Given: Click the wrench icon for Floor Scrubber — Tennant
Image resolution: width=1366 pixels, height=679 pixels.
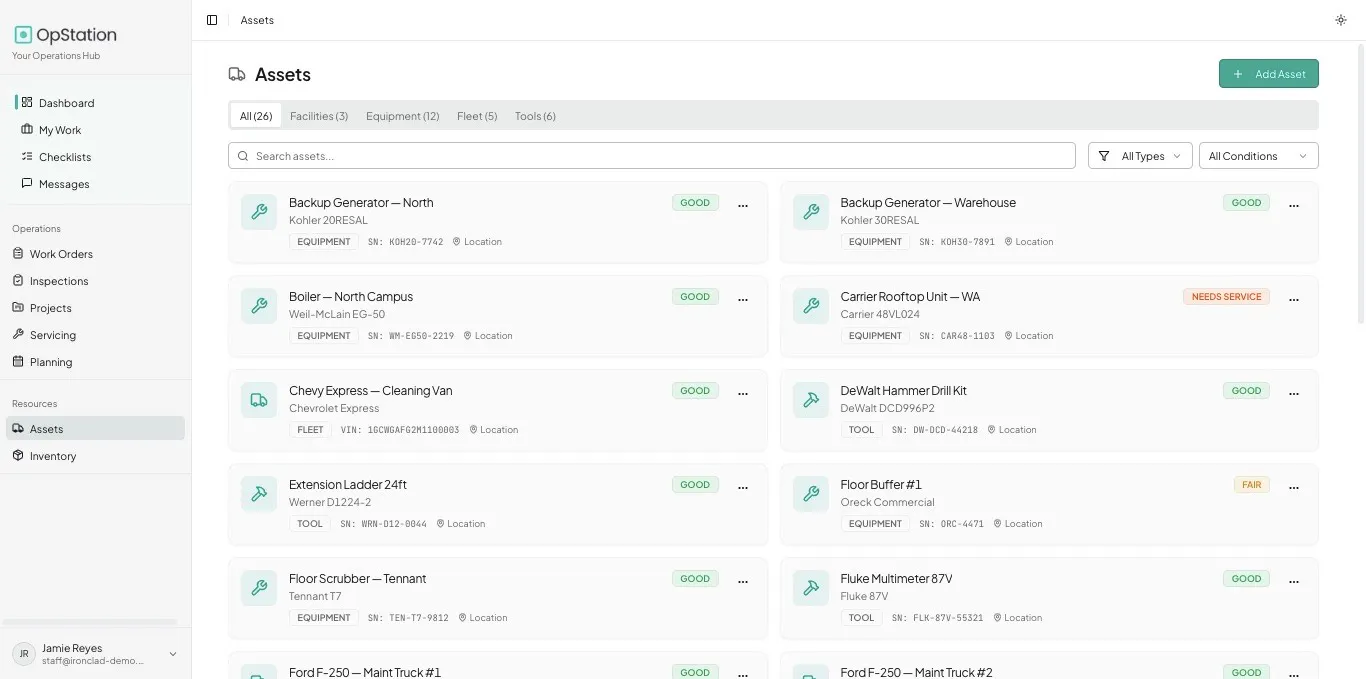Looking at the screenshot, I should pos(259,588).
